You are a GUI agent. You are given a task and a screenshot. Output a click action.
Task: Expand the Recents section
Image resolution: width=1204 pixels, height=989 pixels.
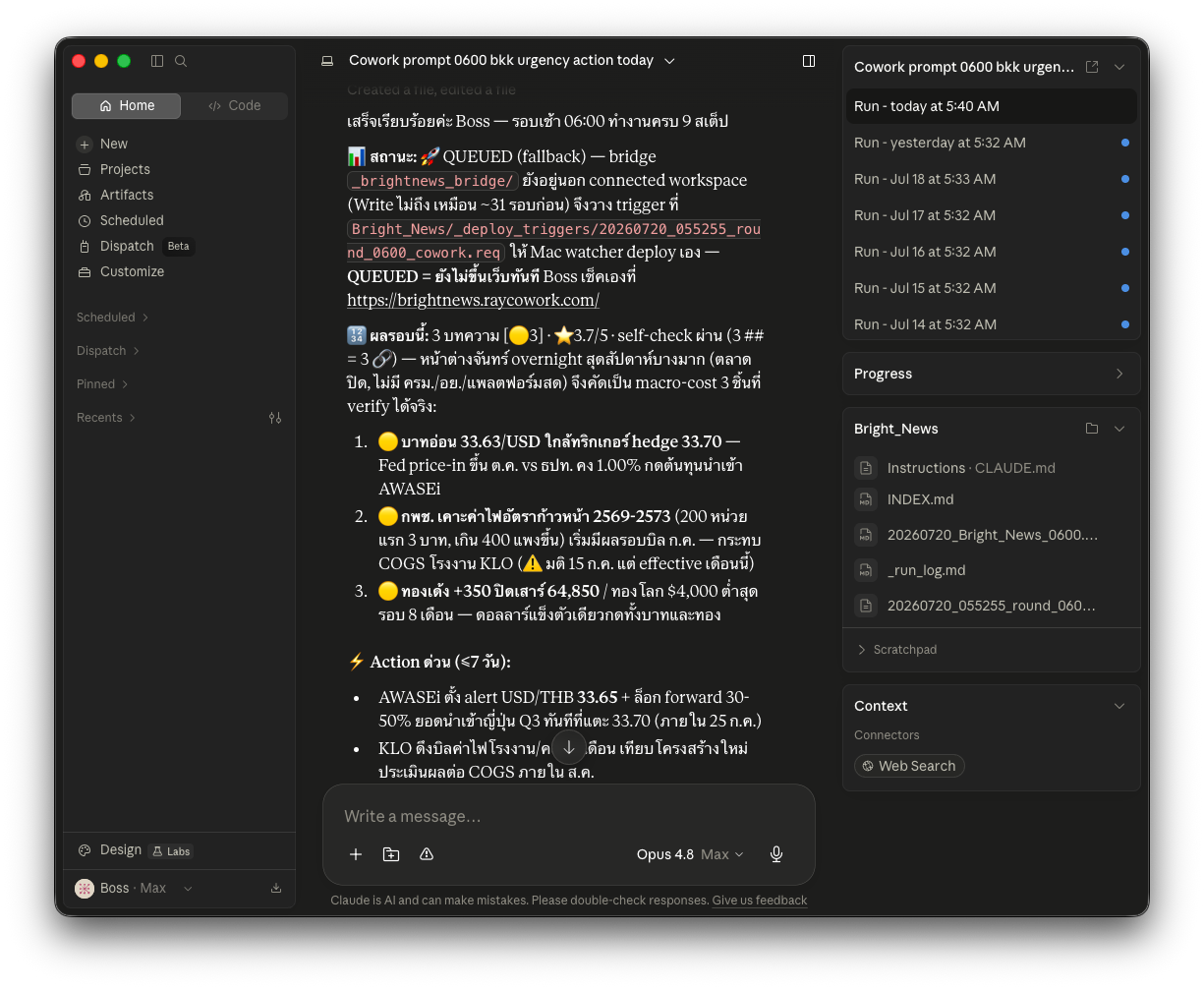[106, 418]
